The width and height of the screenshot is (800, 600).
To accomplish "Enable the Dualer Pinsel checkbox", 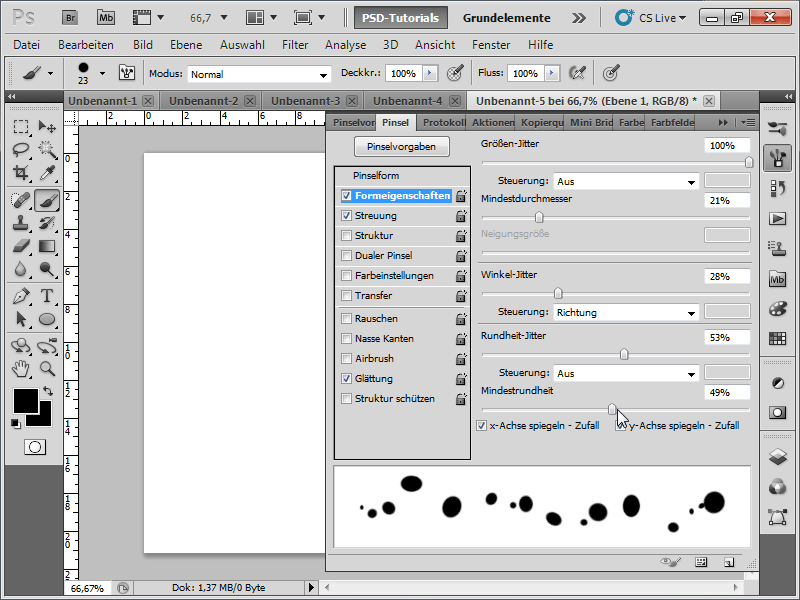I will point(346,255).
